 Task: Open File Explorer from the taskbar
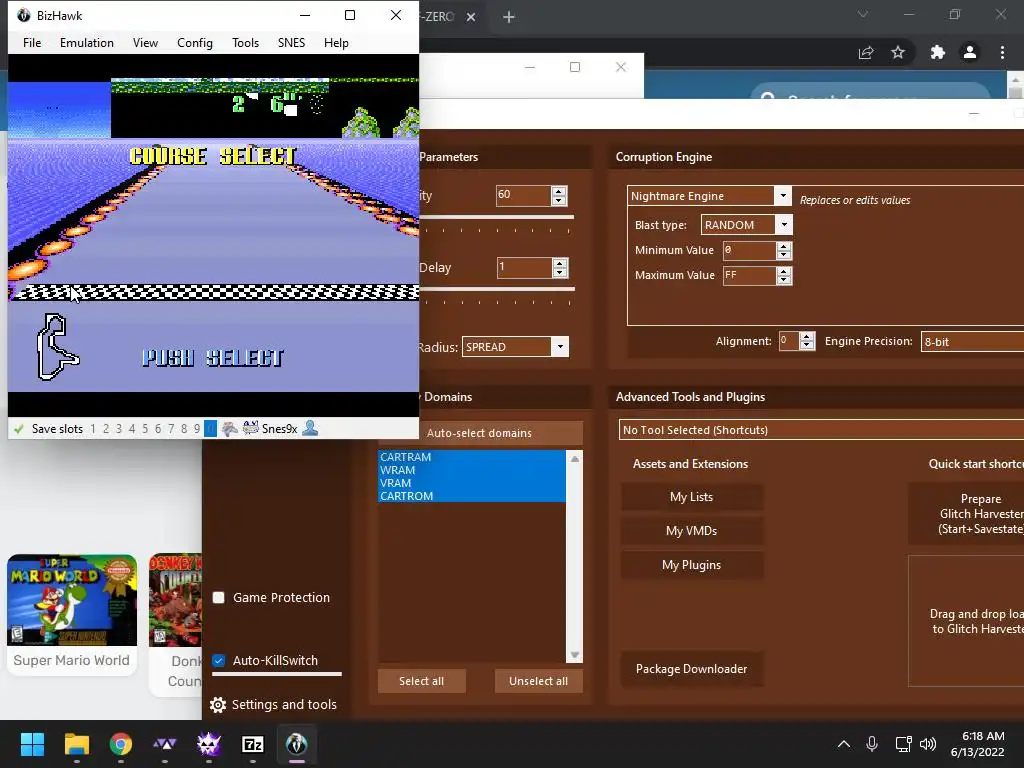[76, 744]
